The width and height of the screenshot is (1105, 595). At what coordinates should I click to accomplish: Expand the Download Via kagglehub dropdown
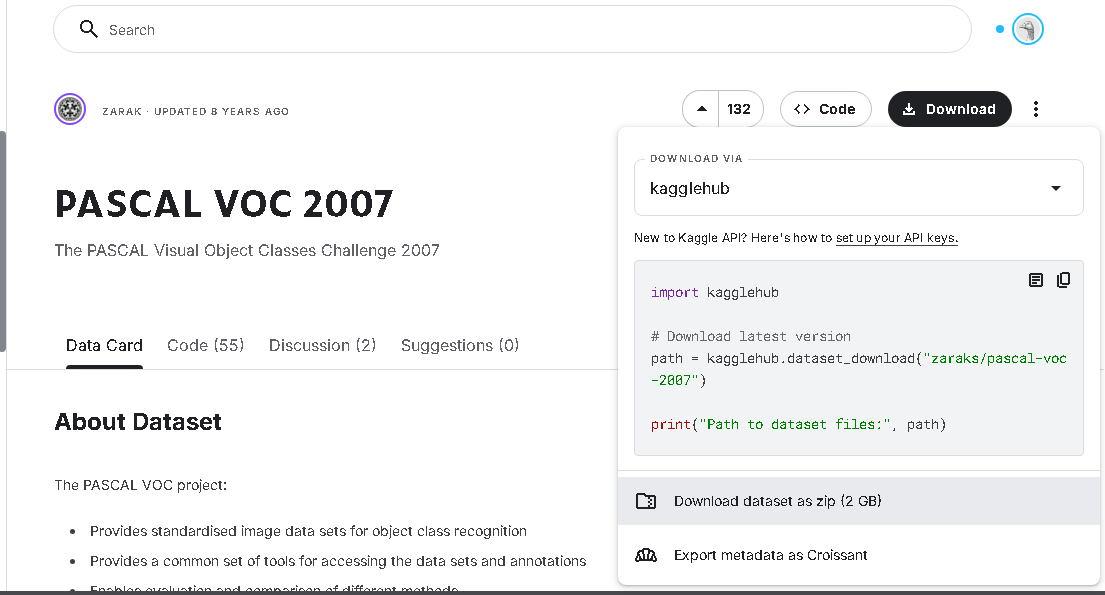[x=1055, y=188]
